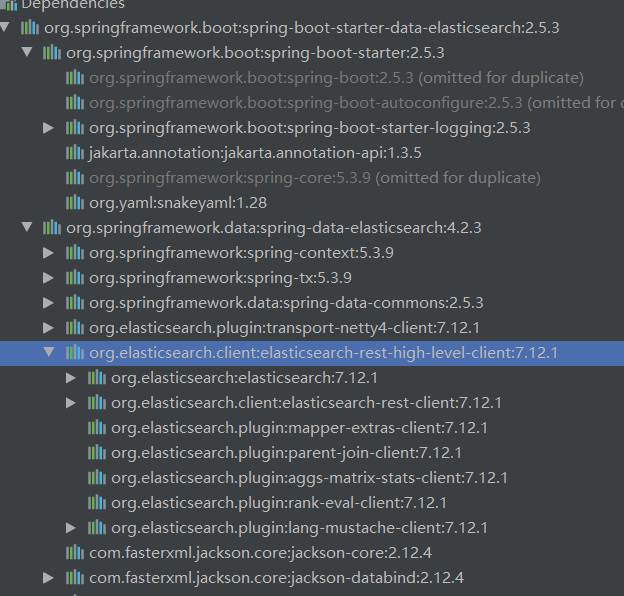Click the library icon beside spring-boot-starter:2.5.3
624x596 pixels.
(52, 53)
